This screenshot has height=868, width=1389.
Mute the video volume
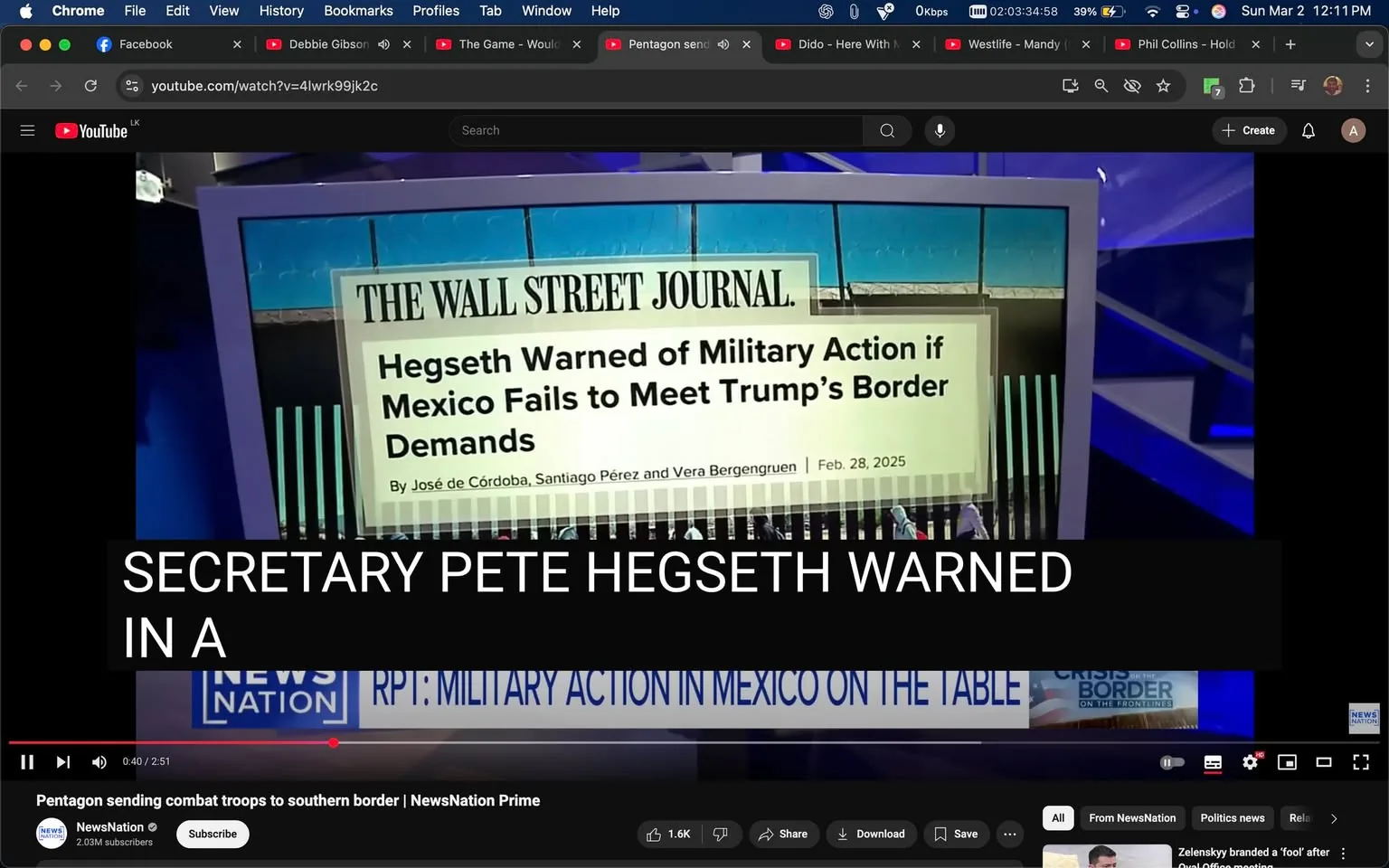(x=99, y=761)
